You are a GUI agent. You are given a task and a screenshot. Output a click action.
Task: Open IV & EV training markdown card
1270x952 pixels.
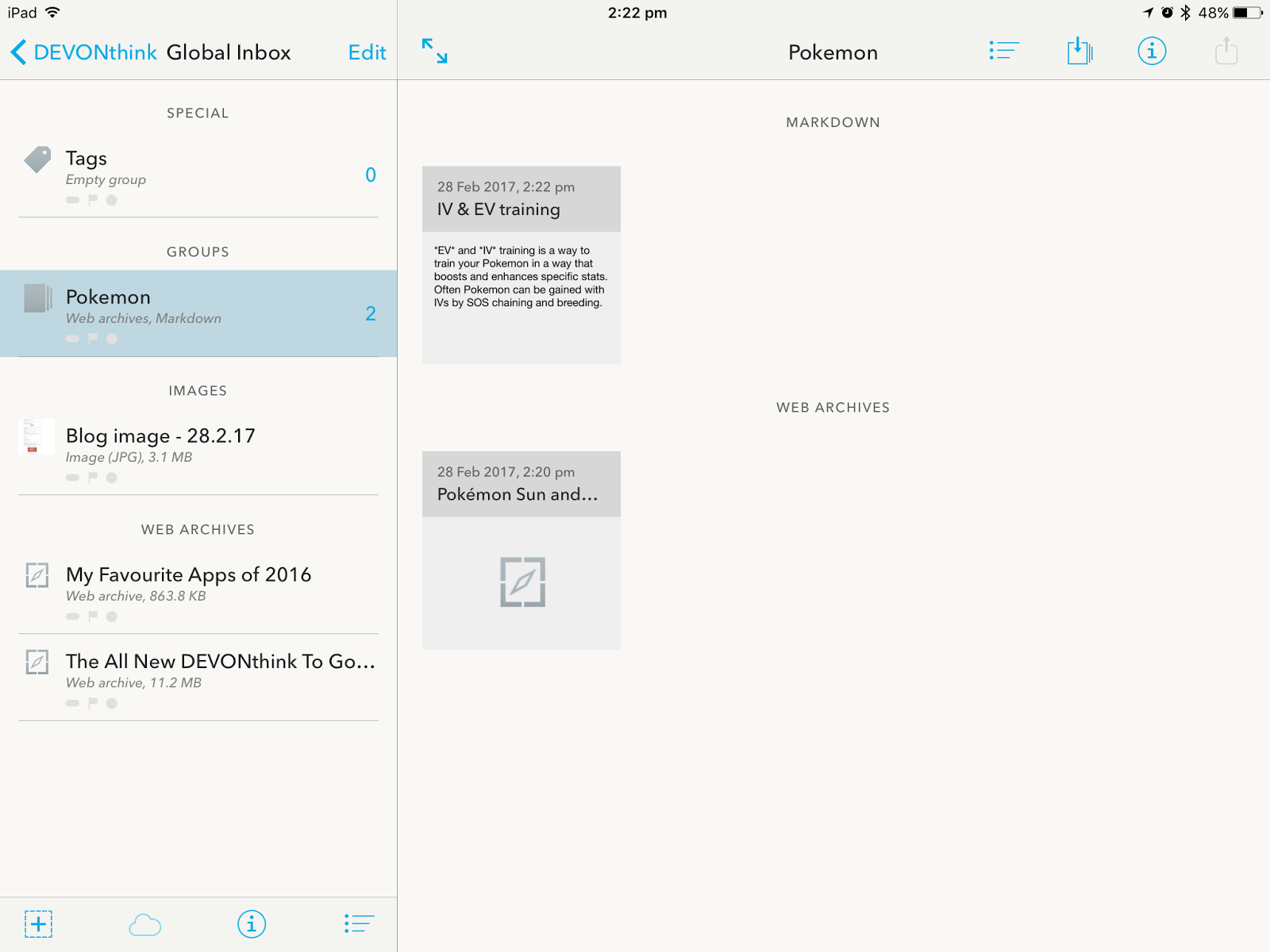(x=521, y=265)
